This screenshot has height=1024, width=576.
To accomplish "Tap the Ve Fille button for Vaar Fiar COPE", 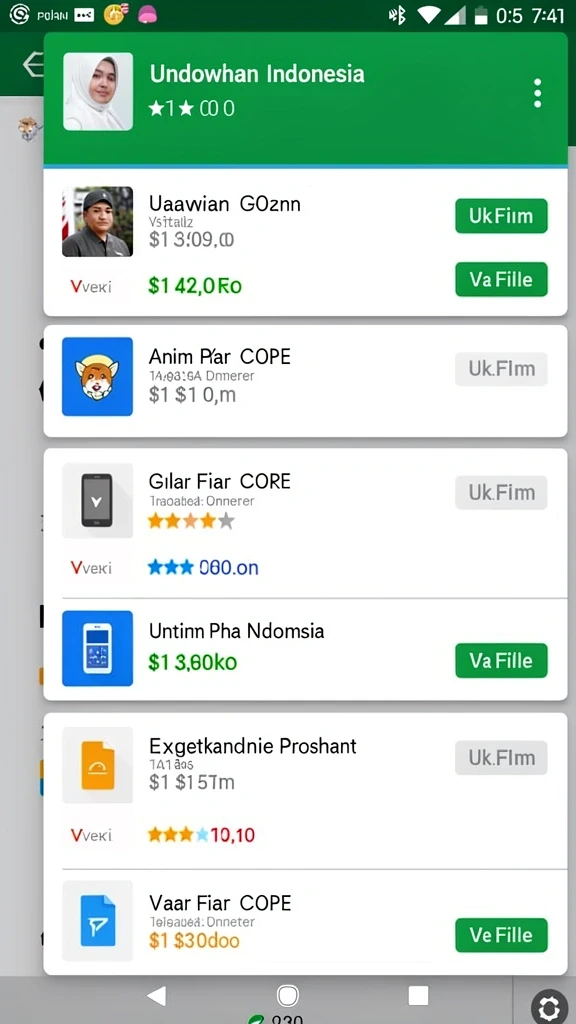I will pos(501,935).
